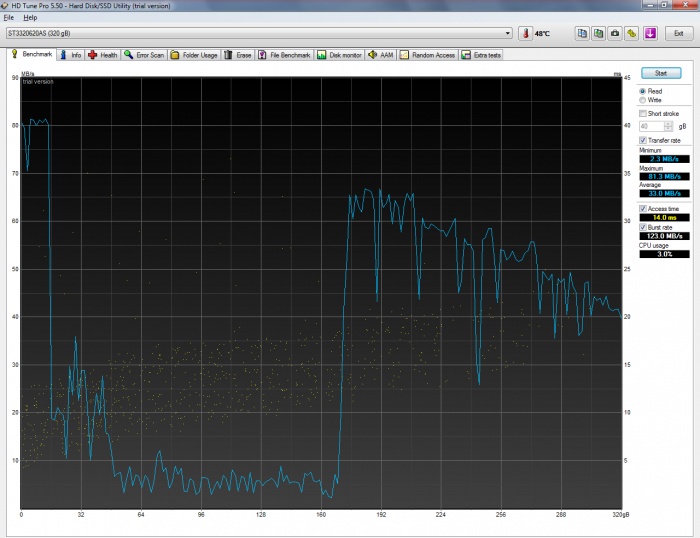Click the Maximum 81.3 MB/s value

point(664,177)
